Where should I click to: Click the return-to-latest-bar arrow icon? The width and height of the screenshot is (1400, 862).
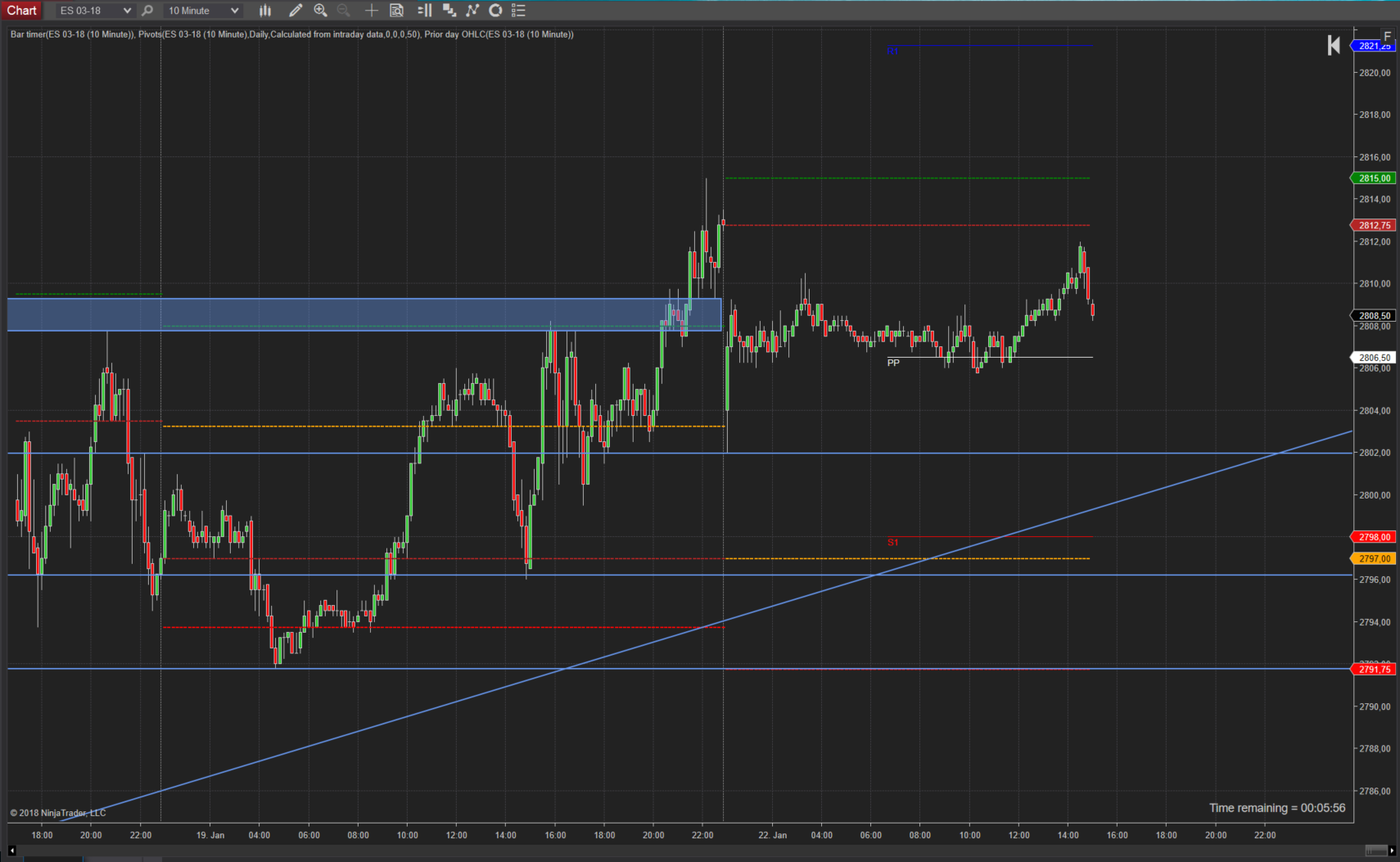[1334, 45]
